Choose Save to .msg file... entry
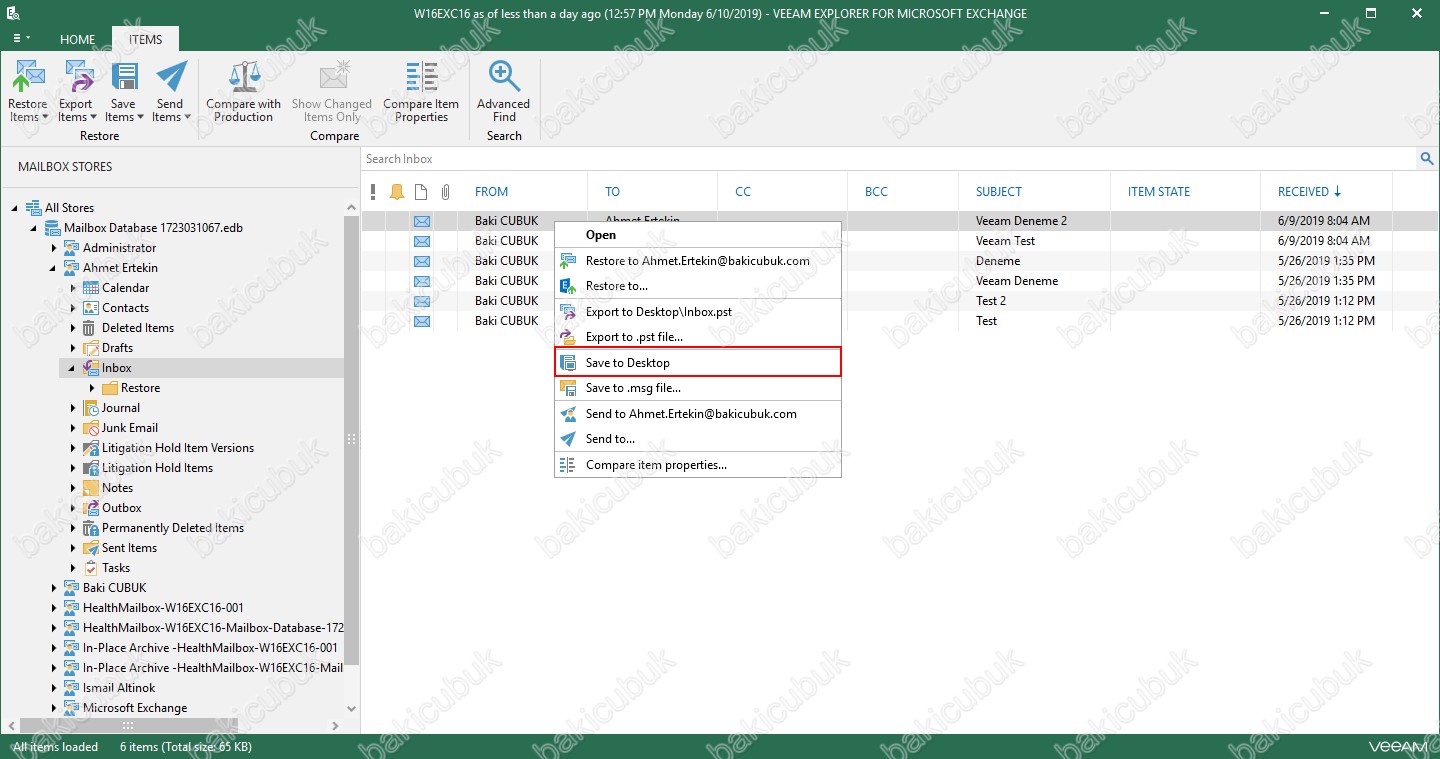The image size is (1440, 759). (698, 388)
